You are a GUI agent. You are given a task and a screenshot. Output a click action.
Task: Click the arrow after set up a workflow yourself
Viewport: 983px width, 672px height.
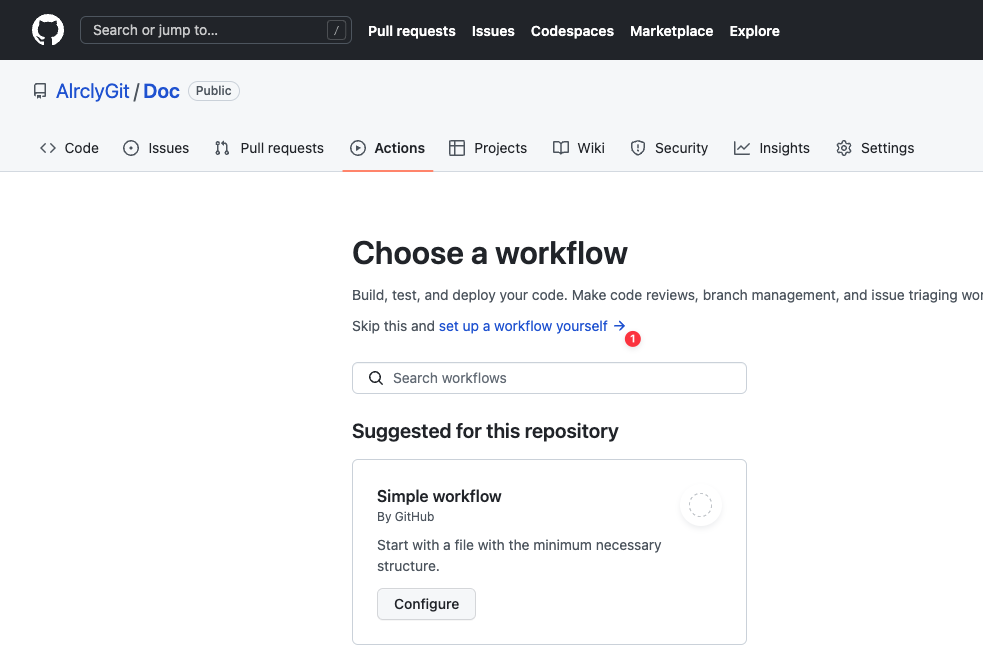(620, 326)
